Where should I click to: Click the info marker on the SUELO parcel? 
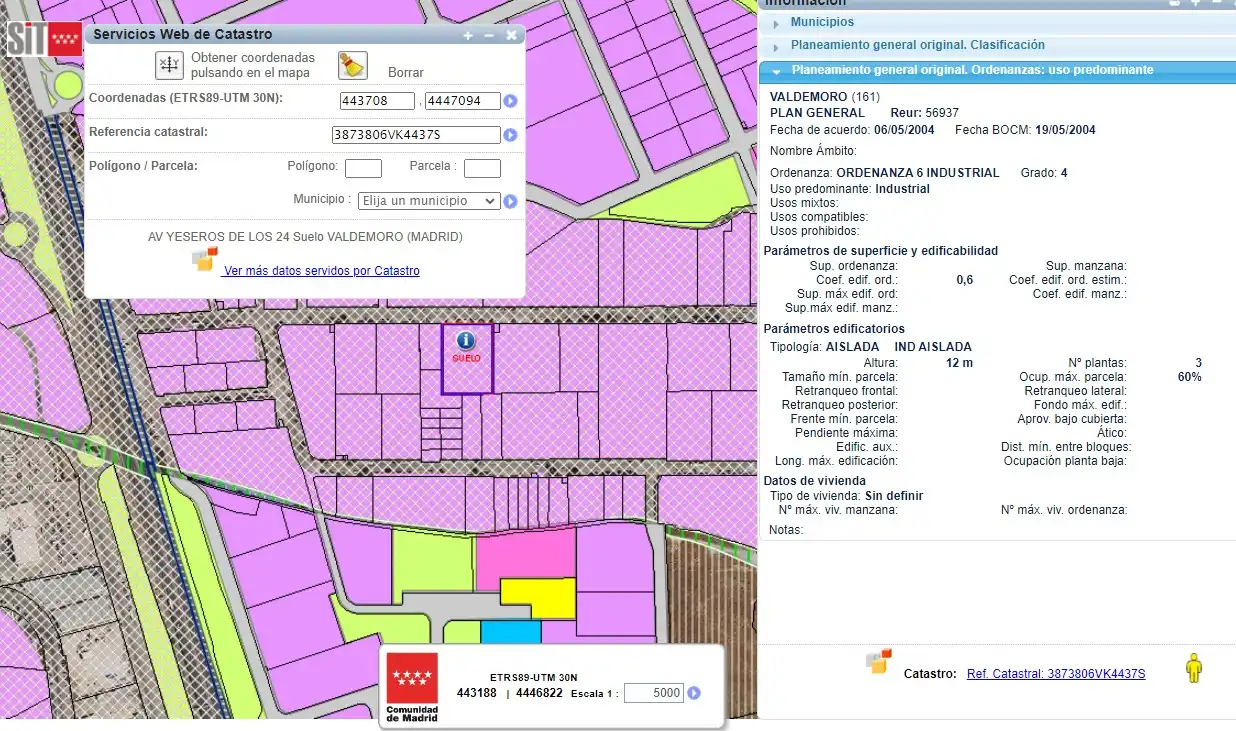466,340
